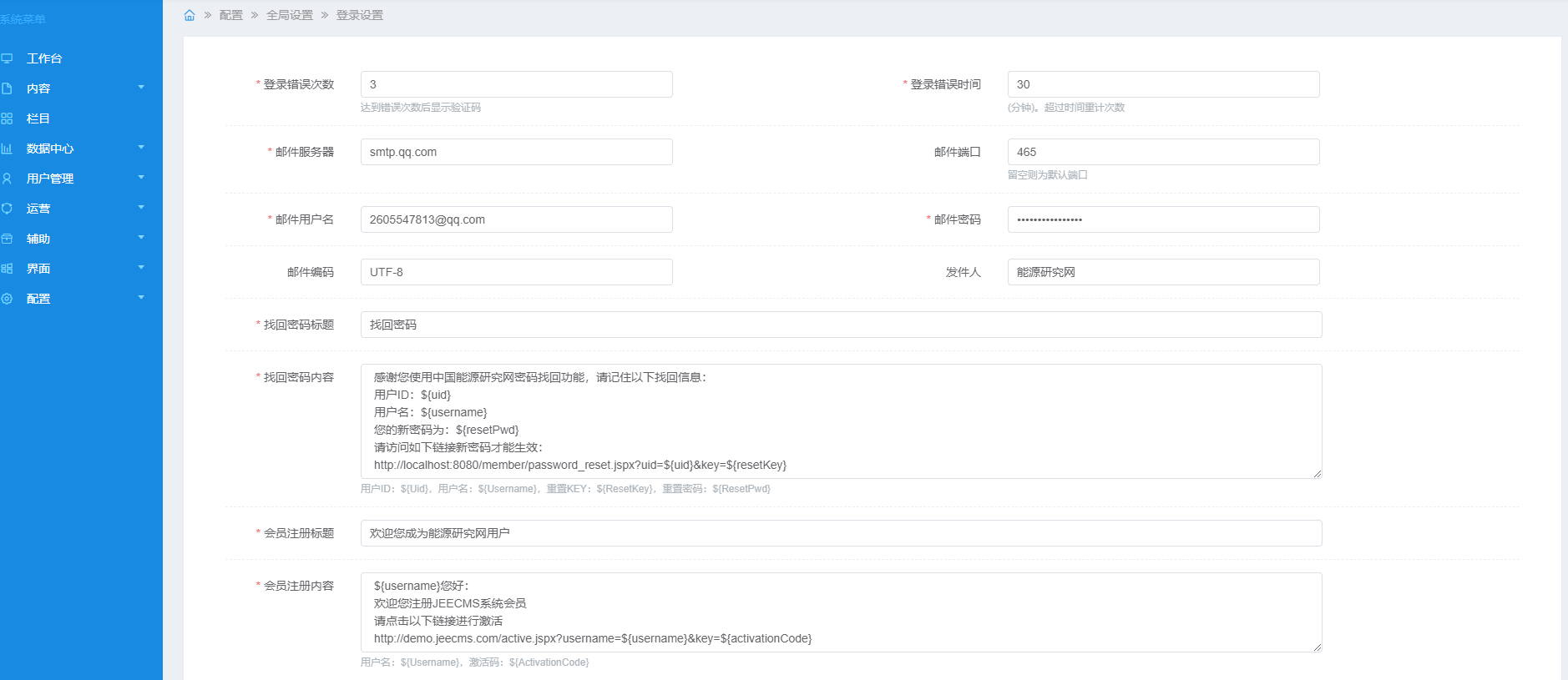Click the 数据中心 chart icon in sidebar
The height and width of the screenshot is (680, 1568).
(7, 149)
